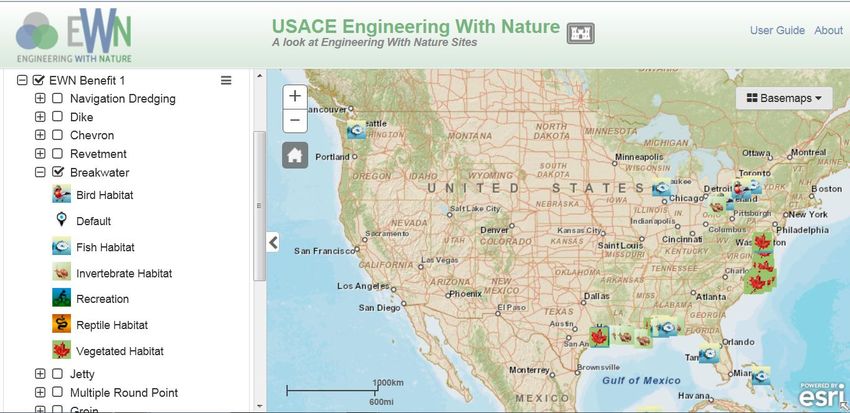
Task: Click the castle icon beside the title
Action: 581,34
